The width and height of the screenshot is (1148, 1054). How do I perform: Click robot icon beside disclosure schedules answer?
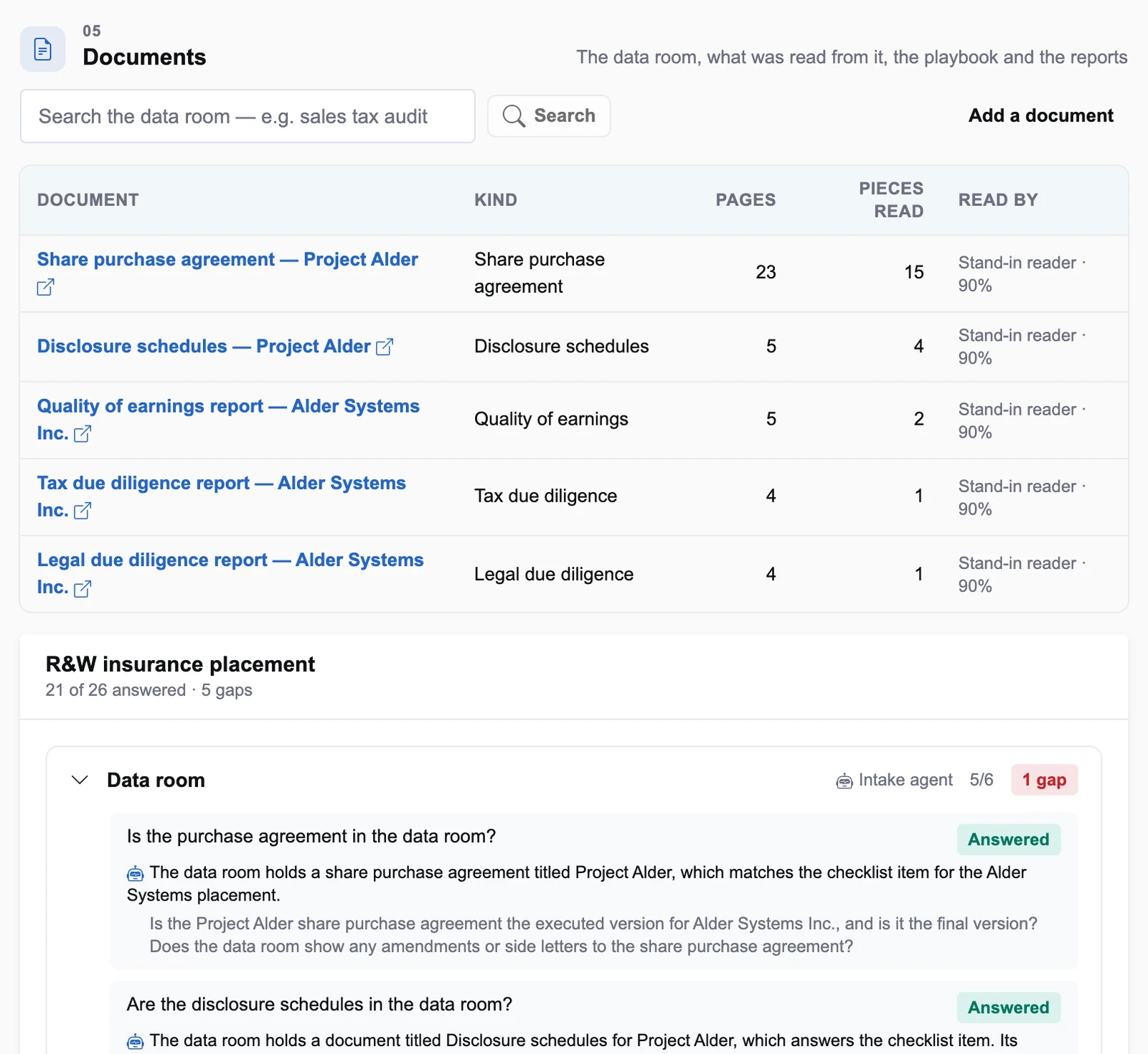point(135,1041)
